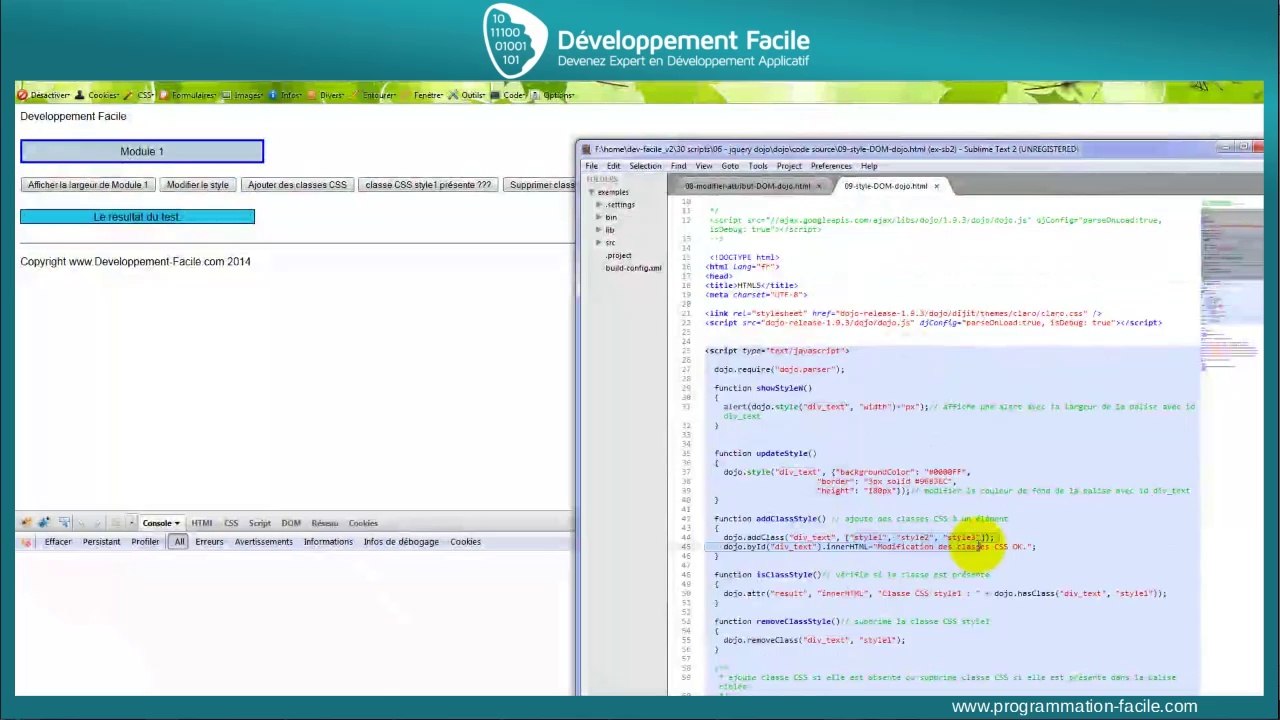The height and width of the screenshot is (720, 1280).
Task: Open the Formulaires dropdown menu
Action: [x=189, y=95]
